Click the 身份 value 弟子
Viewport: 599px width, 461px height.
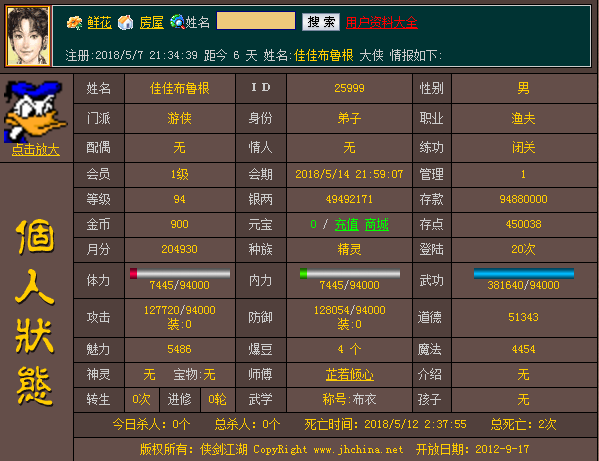click(x=350, y=118)
